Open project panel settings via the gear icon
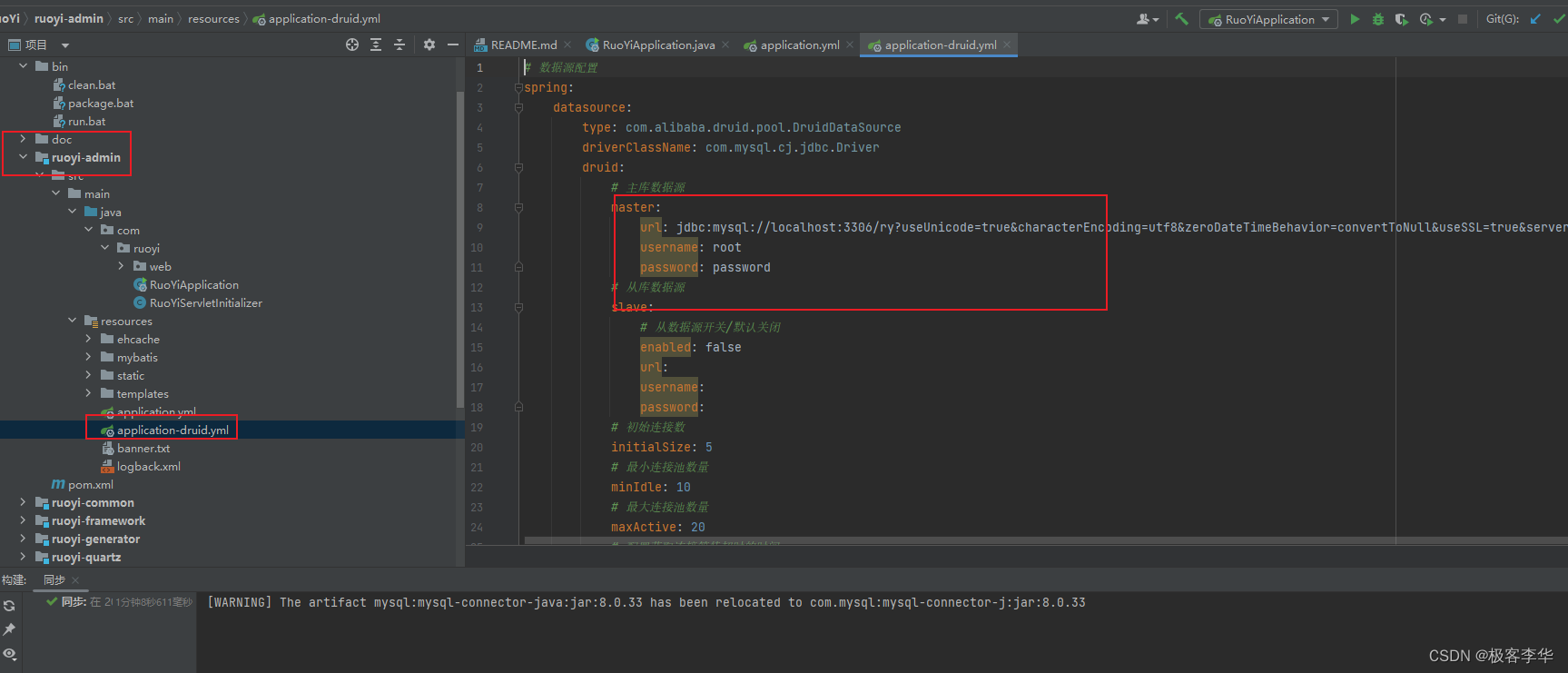 [x=429, y=45]
